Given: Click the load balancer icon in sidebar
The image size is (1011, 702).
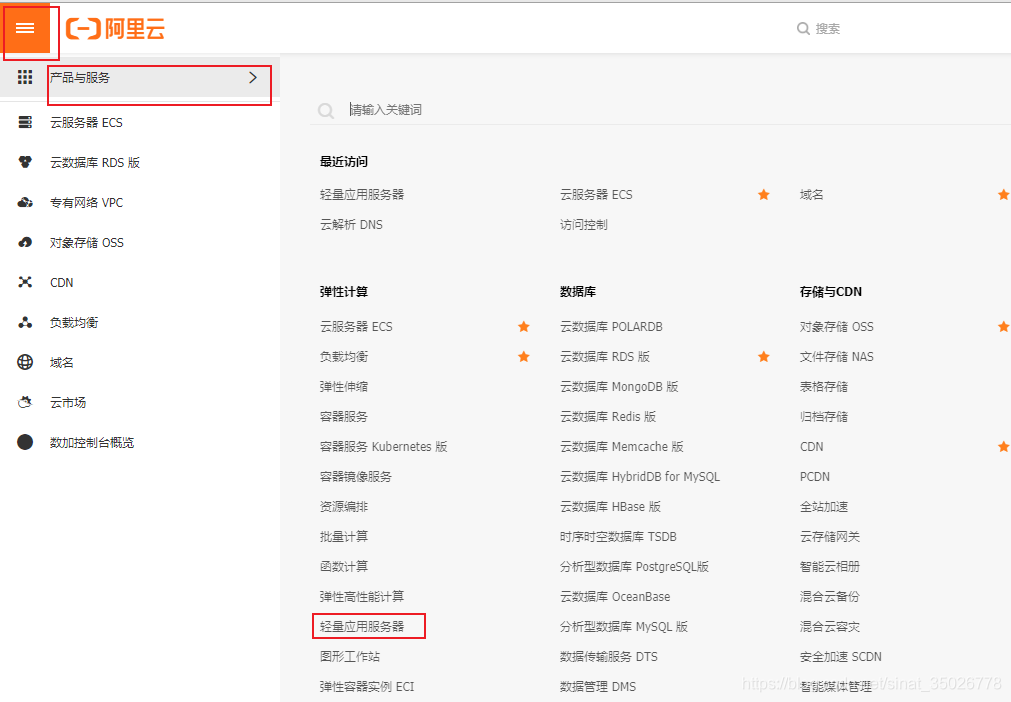Looking at the screenshot, I should (25, 322).
